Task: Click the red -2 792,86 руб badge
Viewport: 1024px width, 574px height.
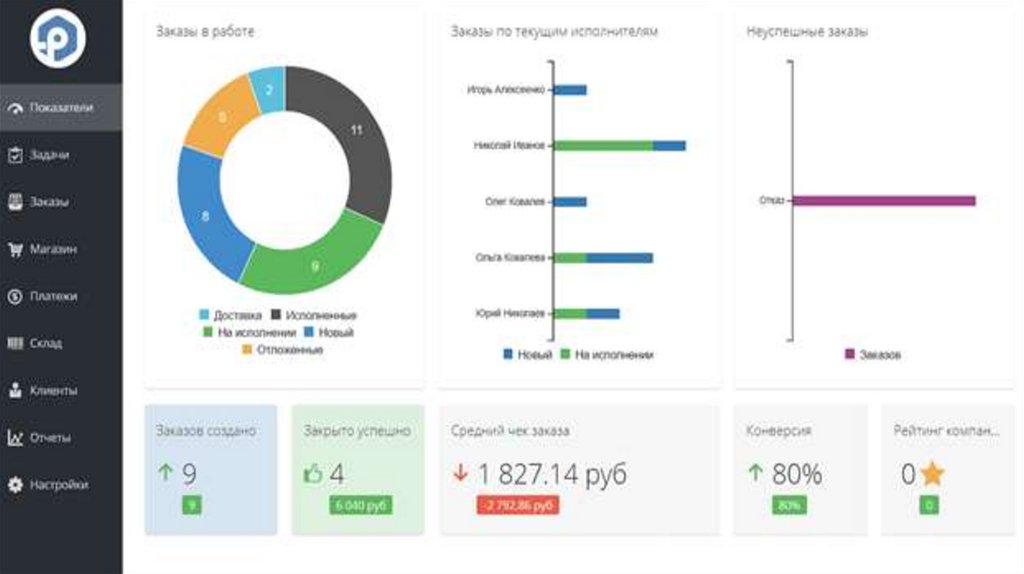Action: 518,505
